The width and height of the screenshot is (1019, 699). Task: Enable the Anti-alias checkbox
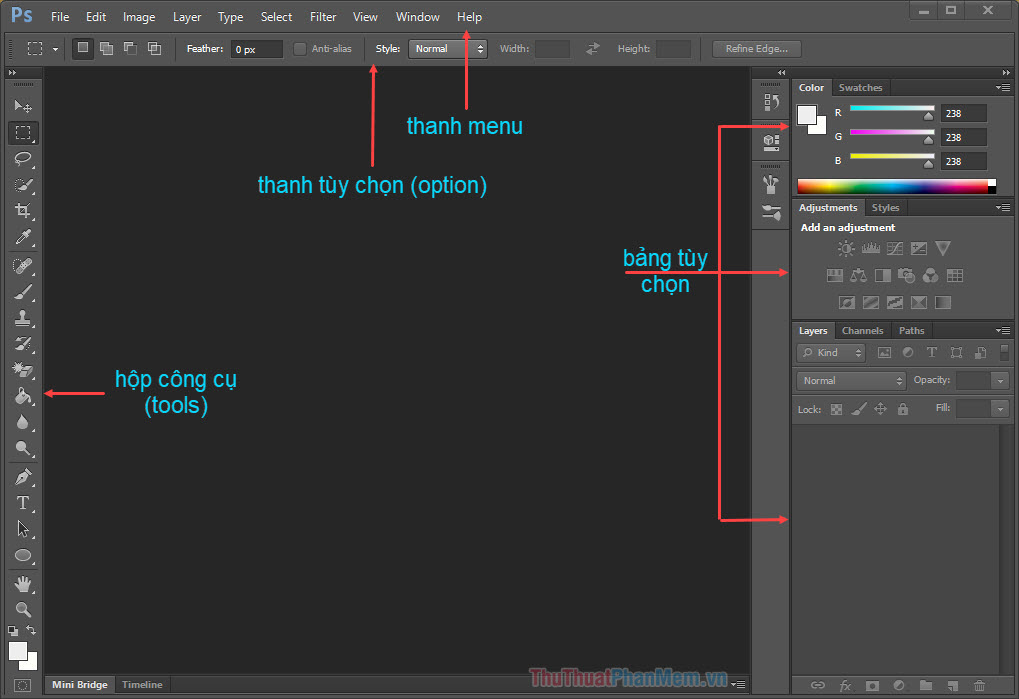[298, 48]
